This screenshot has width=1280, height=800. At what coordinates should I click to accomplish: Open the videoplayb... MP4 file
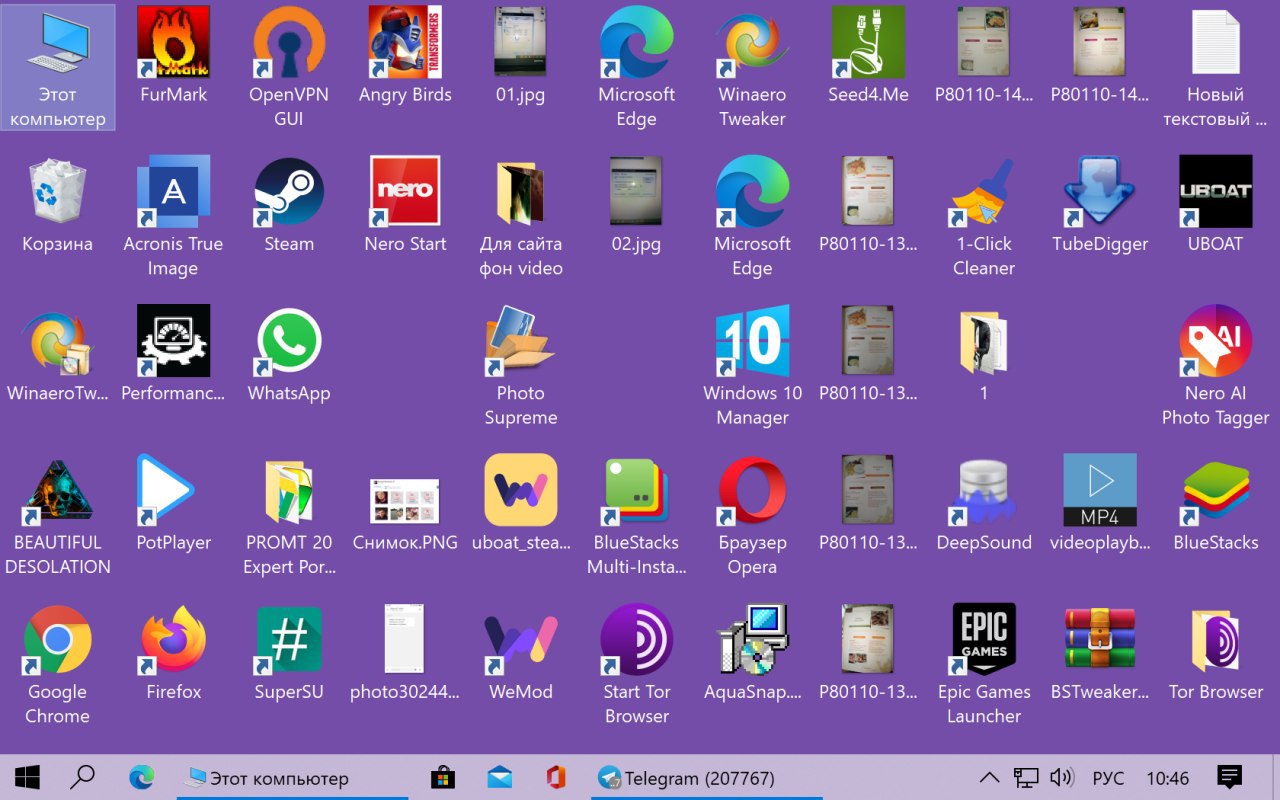1100,491
